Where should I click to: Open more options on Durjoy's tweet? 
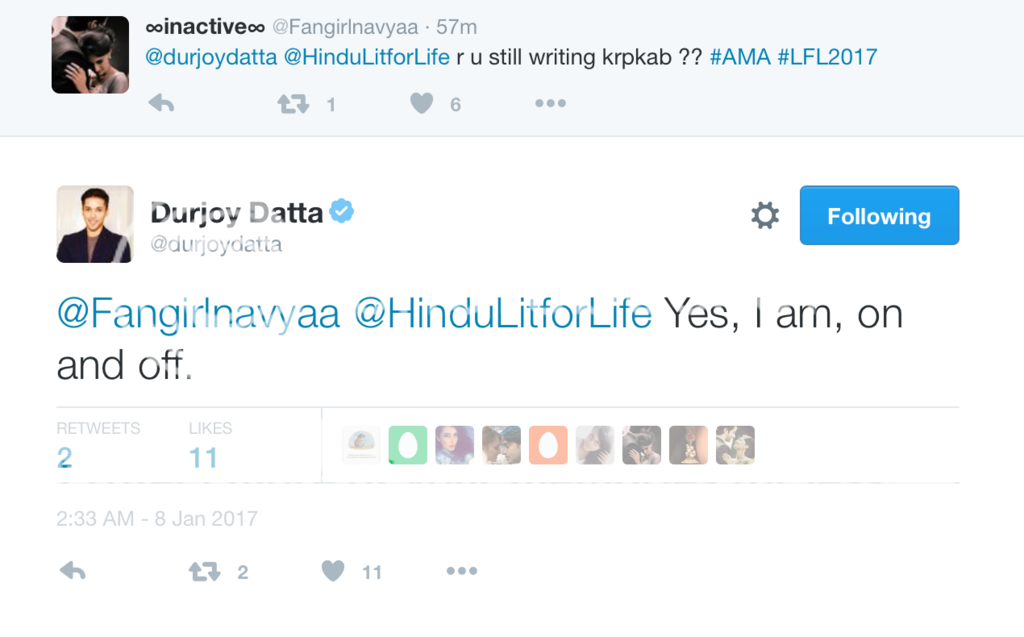pyautogui.click(x=461, y=571)
